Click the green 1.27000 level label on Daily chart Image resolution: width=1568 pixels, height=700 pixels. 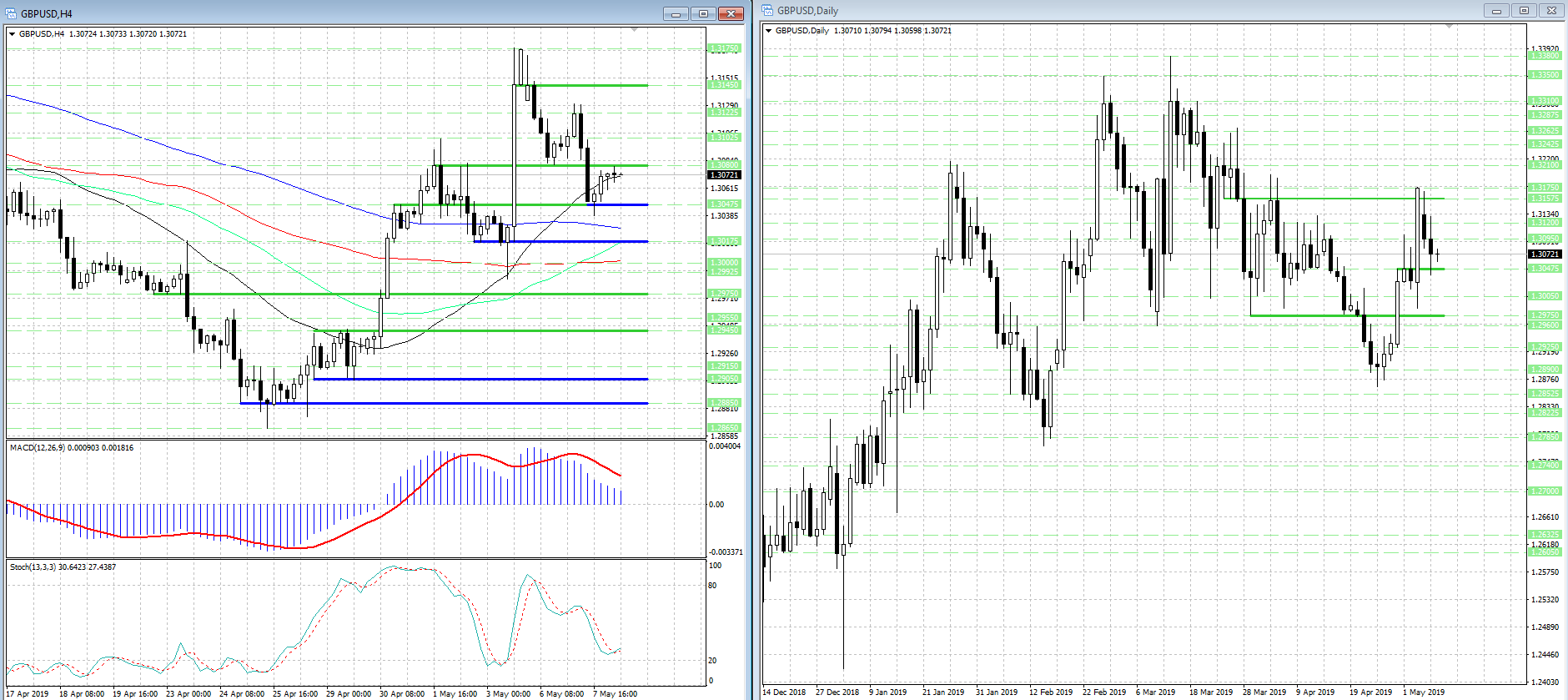(x=1544, y=491)
